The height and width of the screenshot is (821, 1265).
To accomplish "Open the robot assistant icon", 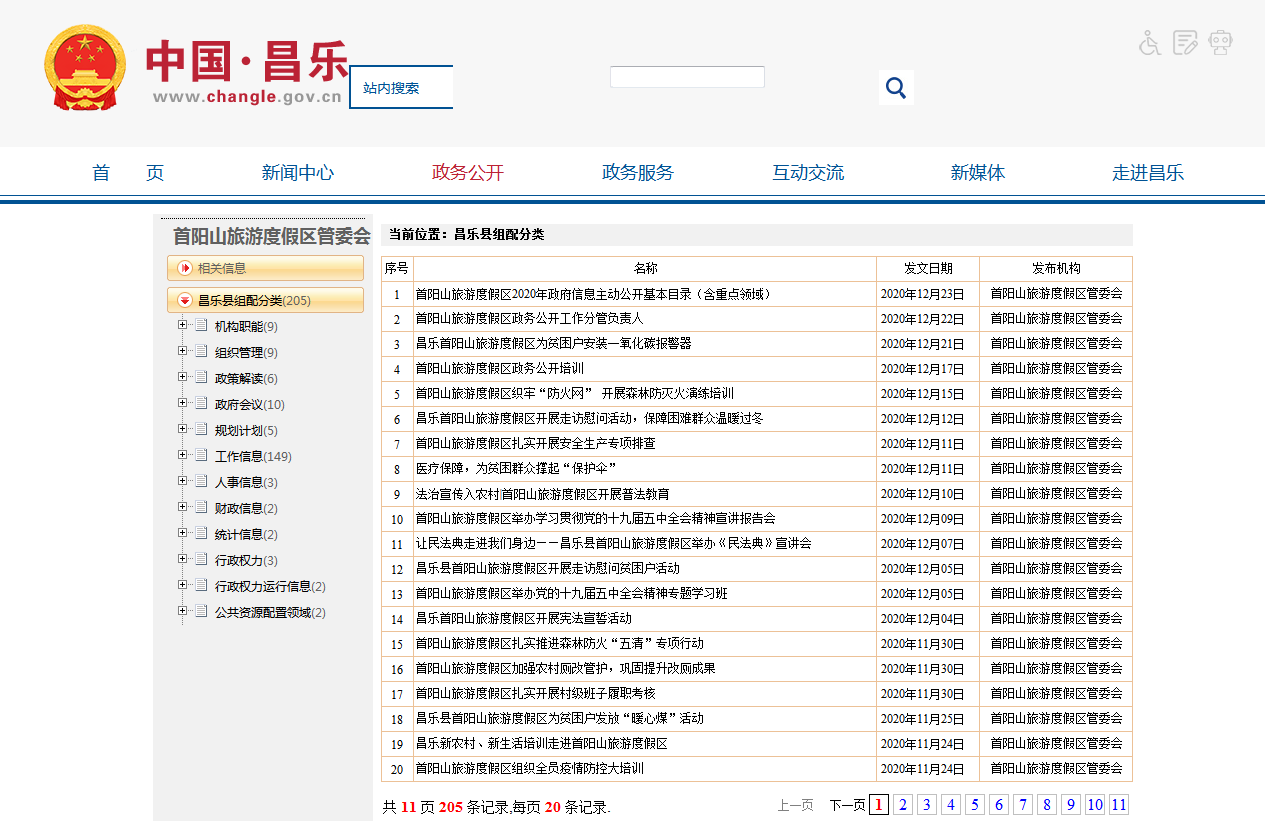I will (x=1220, y=43).
